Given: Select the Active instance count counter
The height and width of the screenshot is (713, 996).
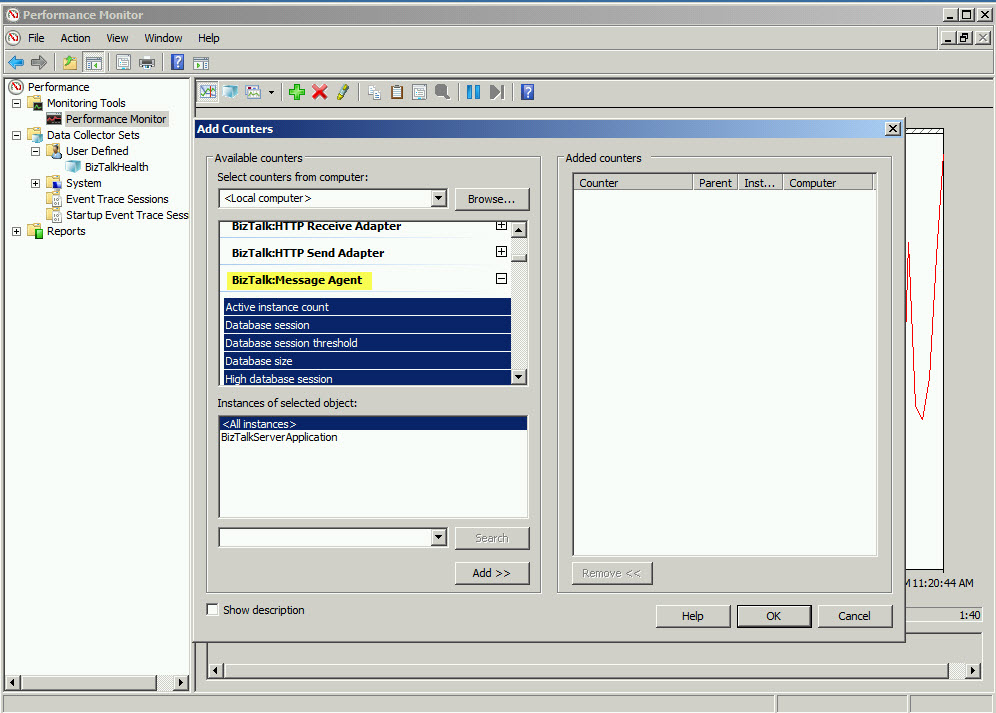Looking at the screenshot, I should click(367, 307).
